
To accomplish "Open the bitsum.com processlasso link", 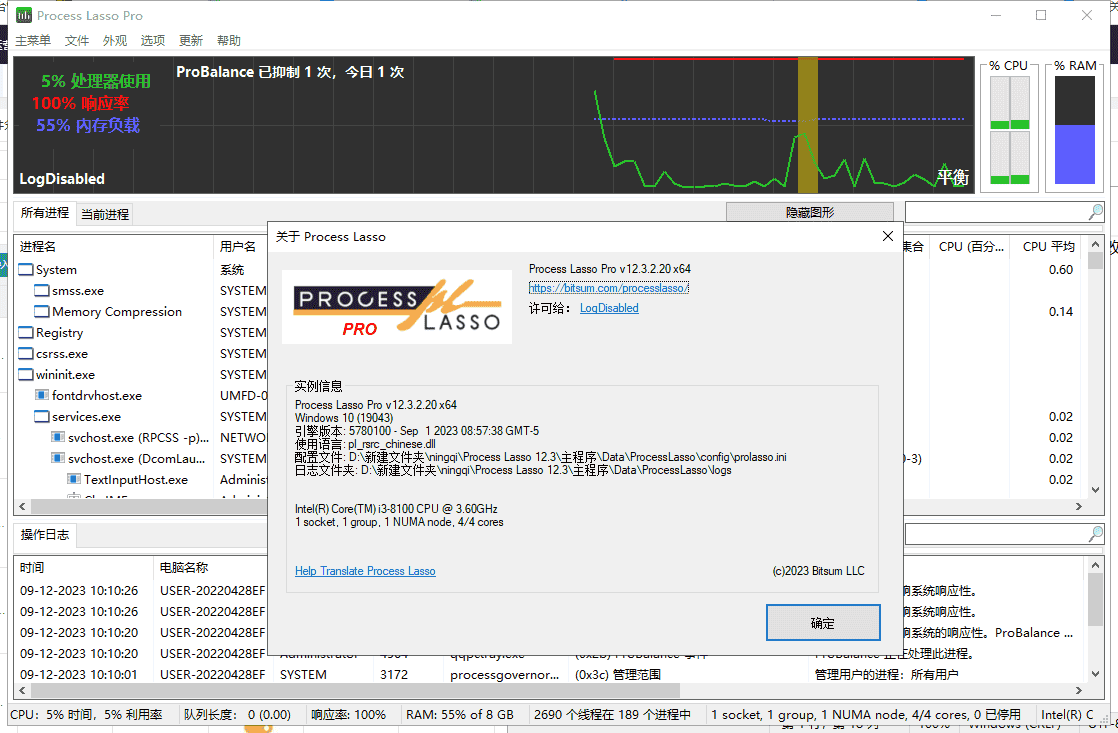I will [x=608, y=288].
